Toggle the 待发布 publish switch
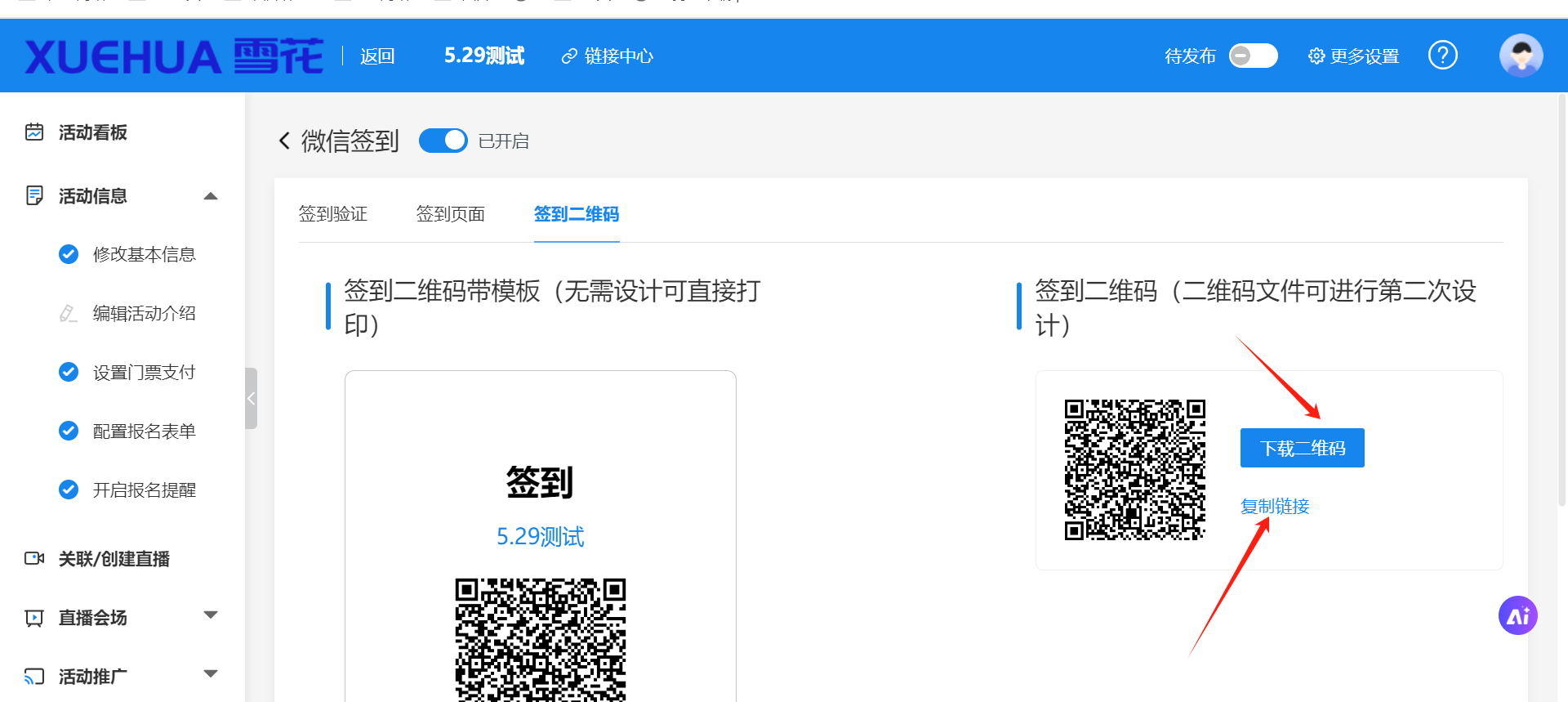The height and width of the screenshot is (702, 1568). [1253, 56]
